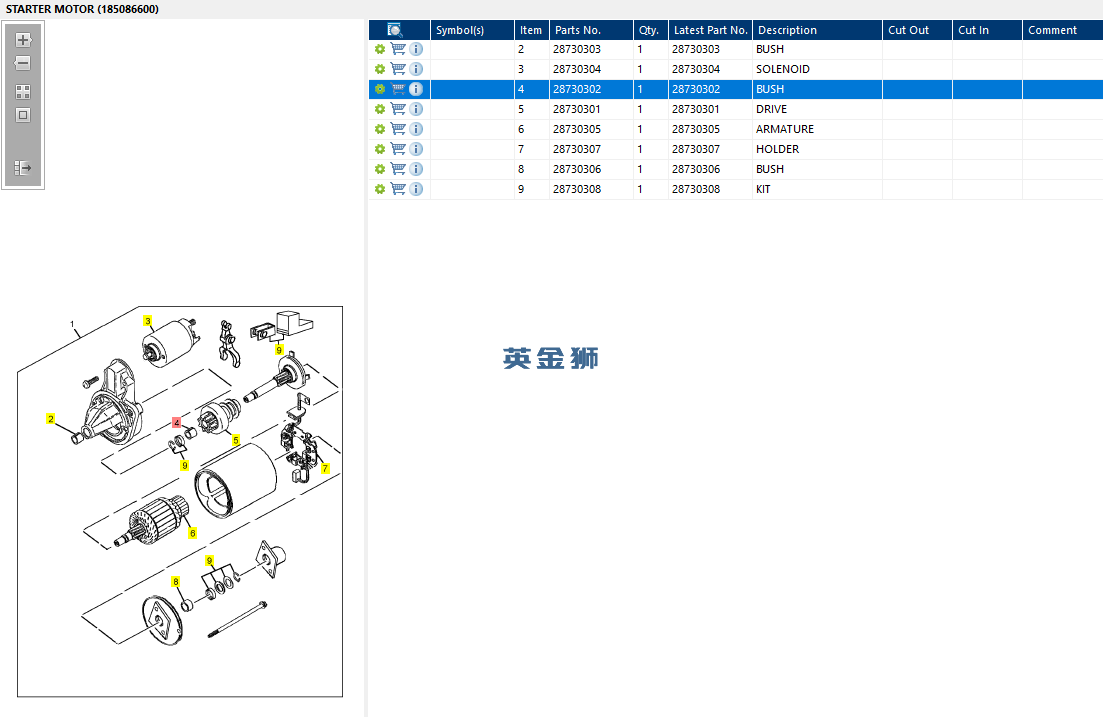The height and width of the screenshot is (717, 1103).
Task: Click gear icon for DRIVE row
Action: (x=380, y=109)
